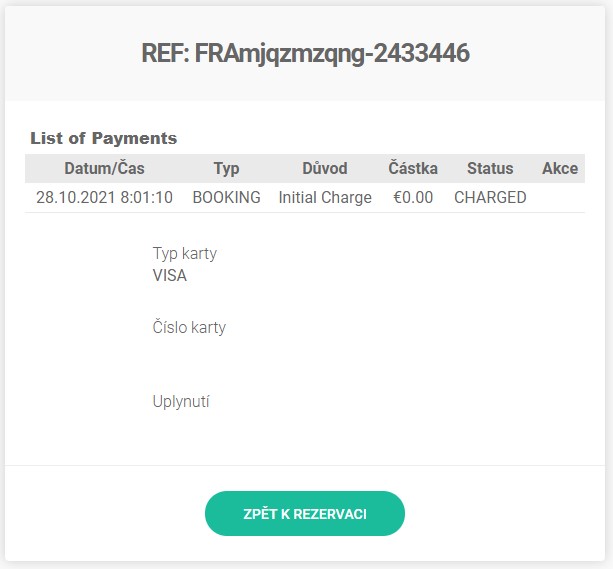The image size is (613, 569).
Task: Select the CHARGED status cell
Action: pyautogui.click(x=490, y=197)
